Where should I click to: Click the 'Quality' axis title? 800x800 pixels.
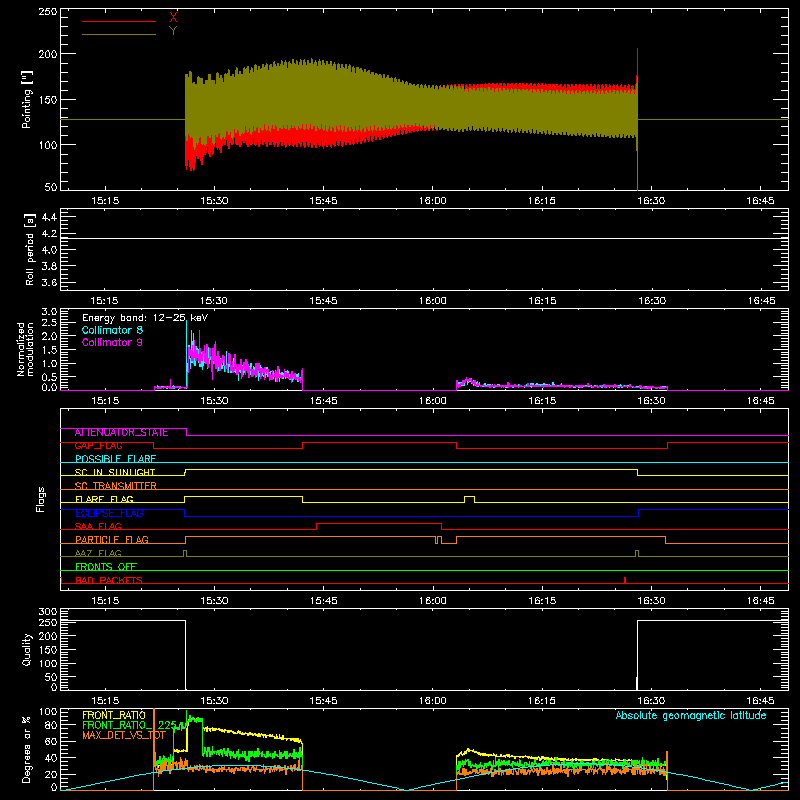[x=27, y=649]
